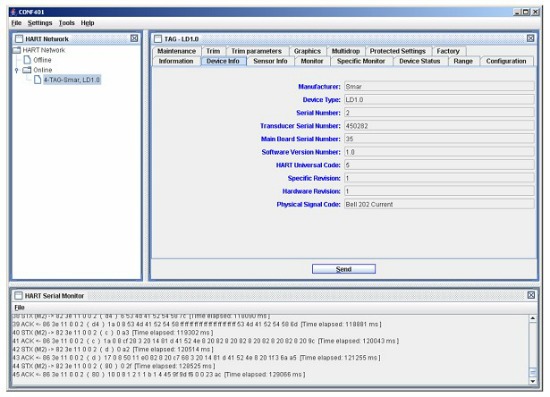
Task: Select the Device Info tab
Action: (x=223, y=61)
